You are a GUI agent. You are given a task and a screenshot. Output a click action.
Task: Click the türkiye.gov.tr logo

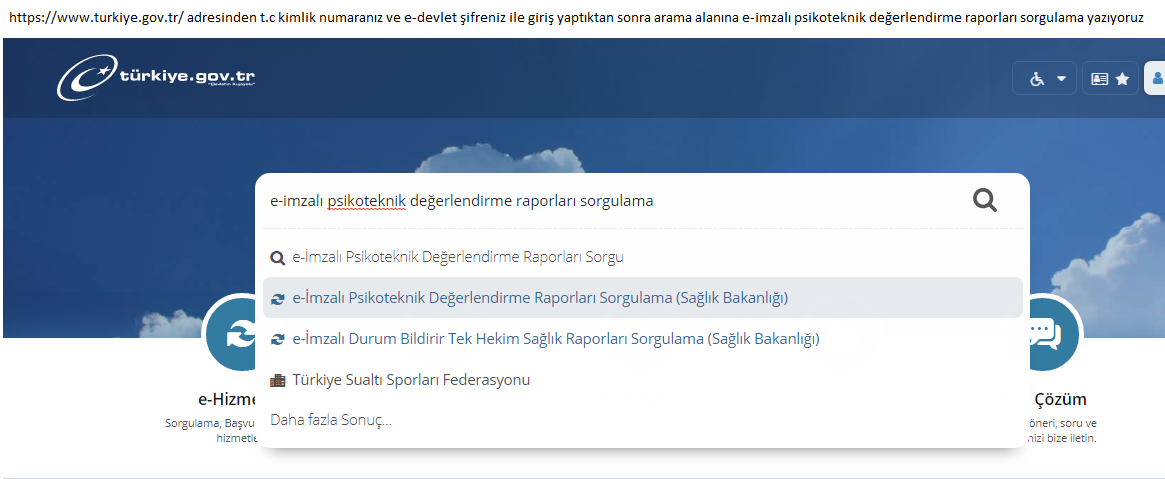pyautogui.click(x=157, y=78)
